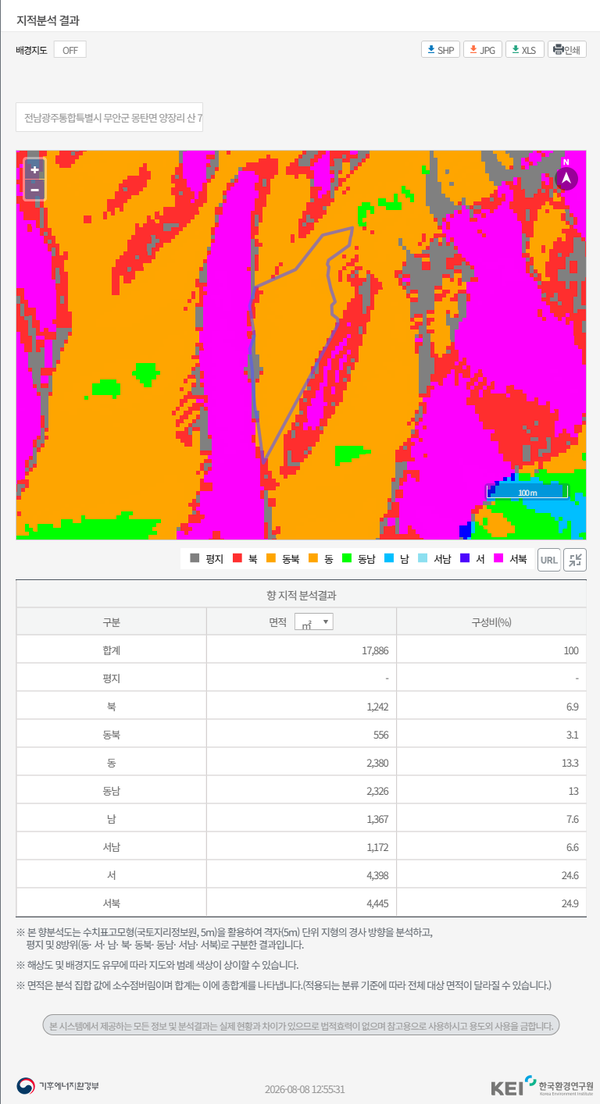The height and width of the screenshot is (1104, 600).
Task: Zoom out the map with minus button
Action: click(35, 189)
